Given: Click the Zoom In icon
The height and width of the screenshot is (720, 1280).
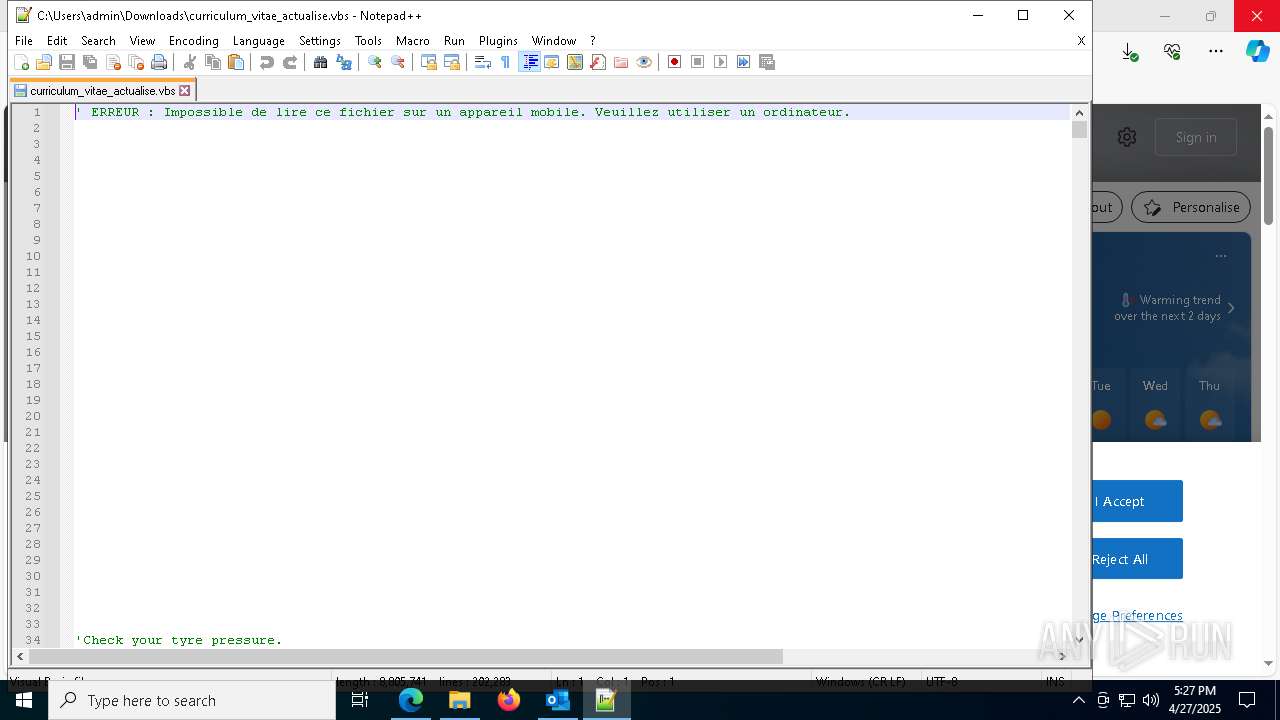Looking at the screenshot, I should point(375,62).
